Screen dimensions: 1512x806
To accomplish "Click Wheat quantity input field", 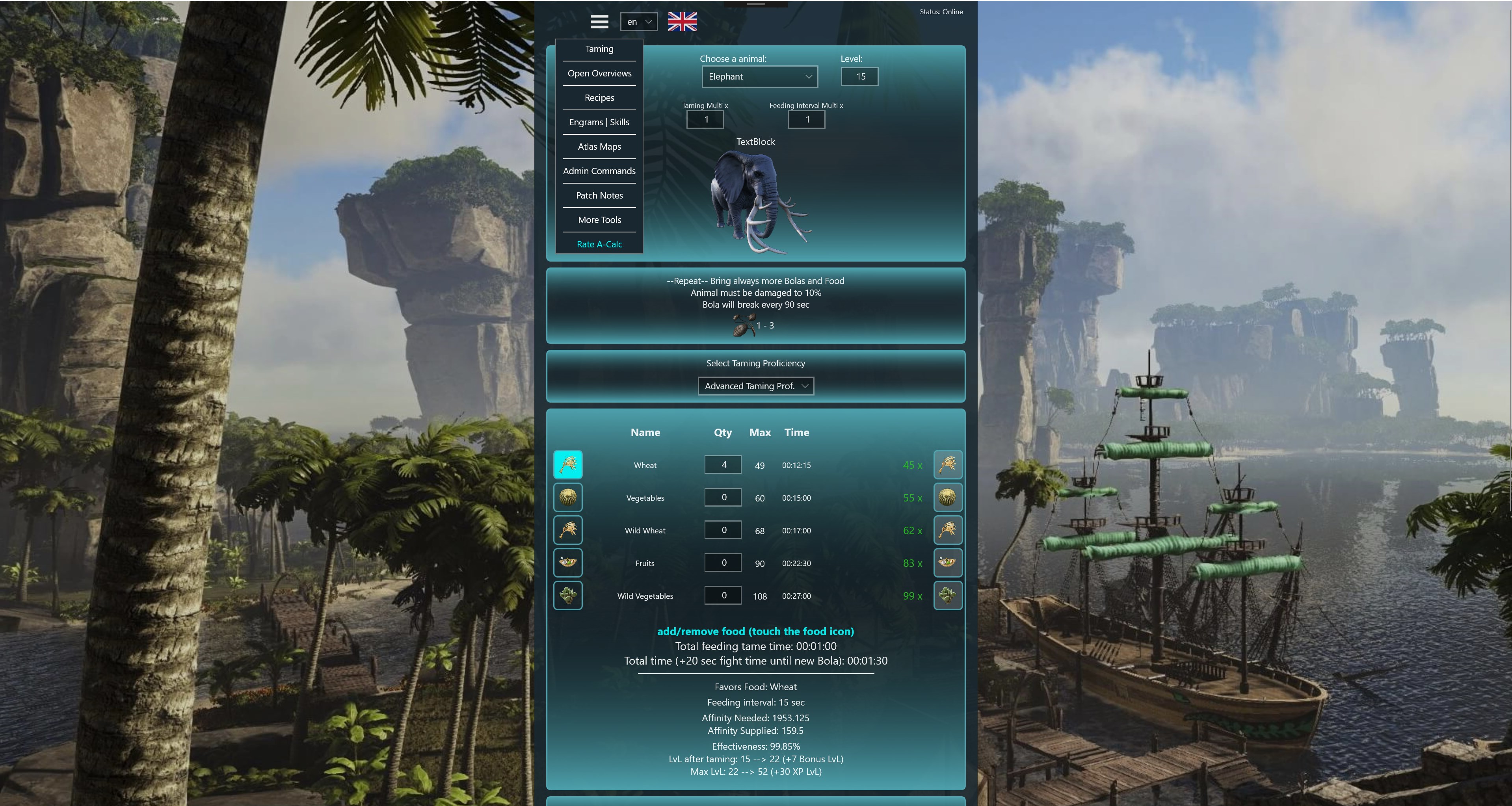I will click(x=723, y=464).
